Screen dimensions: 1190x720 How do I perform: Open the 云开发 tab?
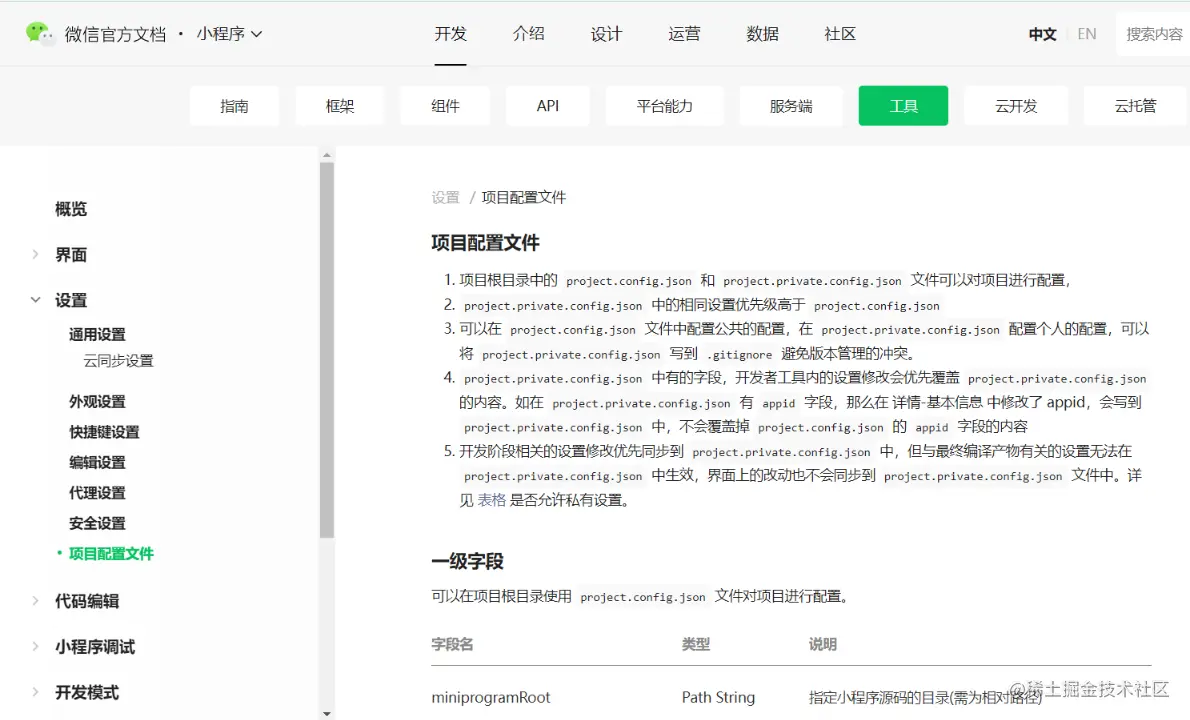[x=1016, y=105]
